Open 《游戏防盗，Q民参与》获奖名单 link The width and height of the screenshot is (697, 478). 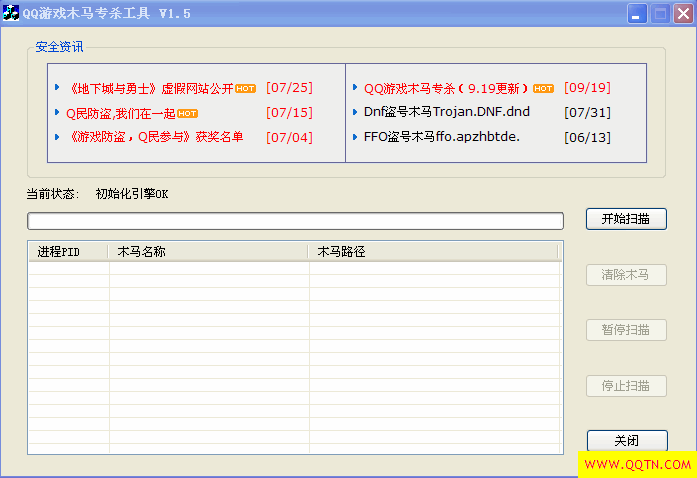pyautogui.click(x=154, y=137)
